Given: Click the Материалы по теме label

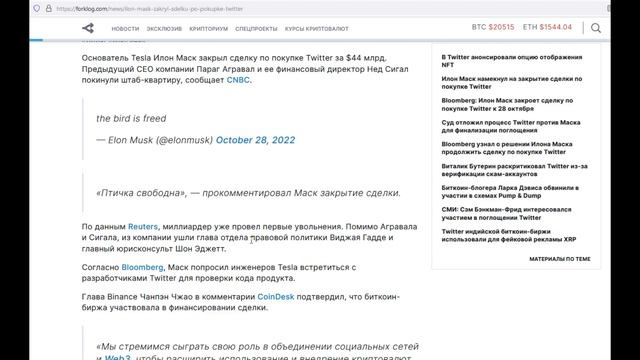Looking at the screenshot, I should click(560, 259).
